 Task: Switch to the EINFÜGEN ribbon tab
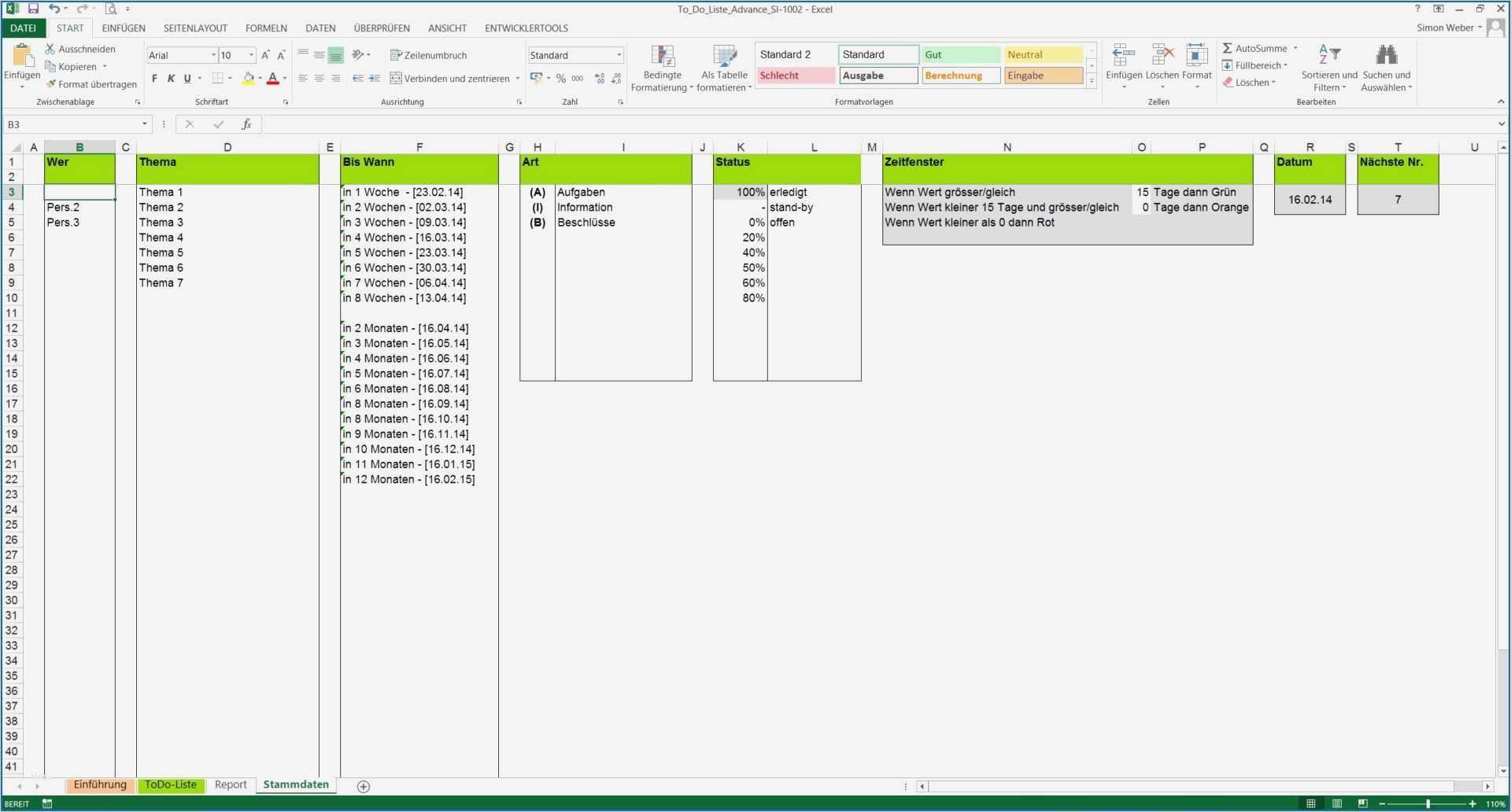coord(124,28)
